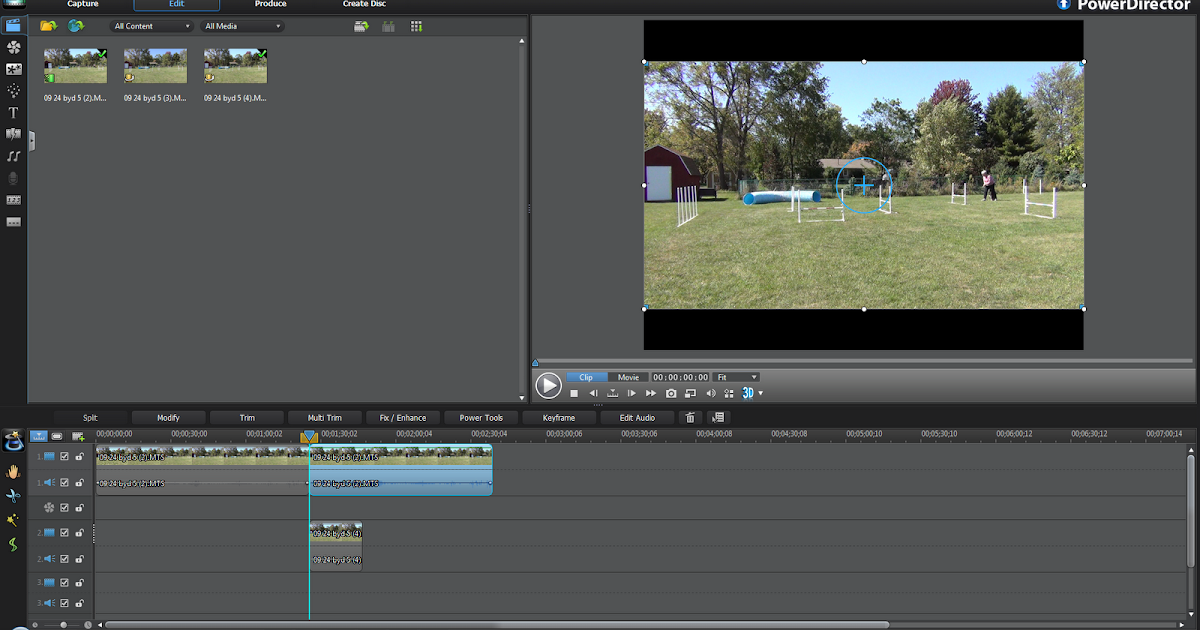
Task: Switch to the Edit tab
Action: click(x=177, y=4)
